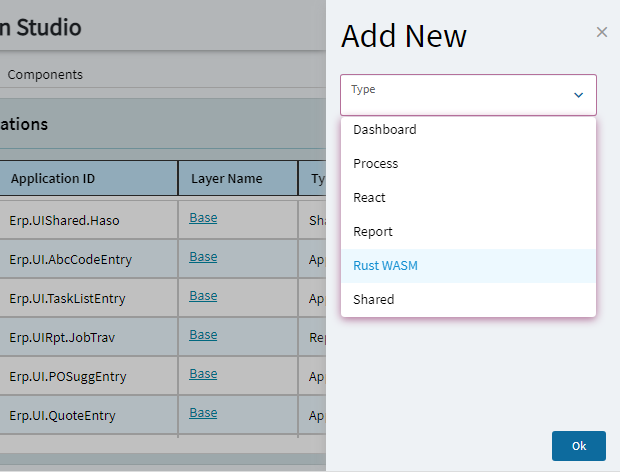Image resolution: width=620 pixels, height=472 pixels.
Task: Pick React from the dropdown options
Action: click(369, 198)
